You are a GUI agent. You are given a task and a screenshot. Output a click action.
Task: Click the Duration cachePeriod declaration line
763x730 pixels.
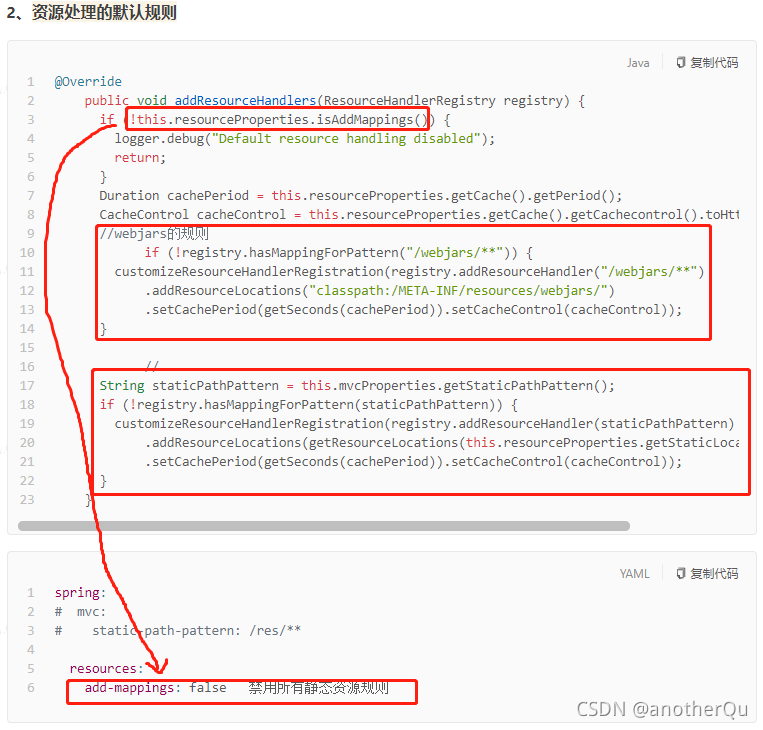click(361, 196)
